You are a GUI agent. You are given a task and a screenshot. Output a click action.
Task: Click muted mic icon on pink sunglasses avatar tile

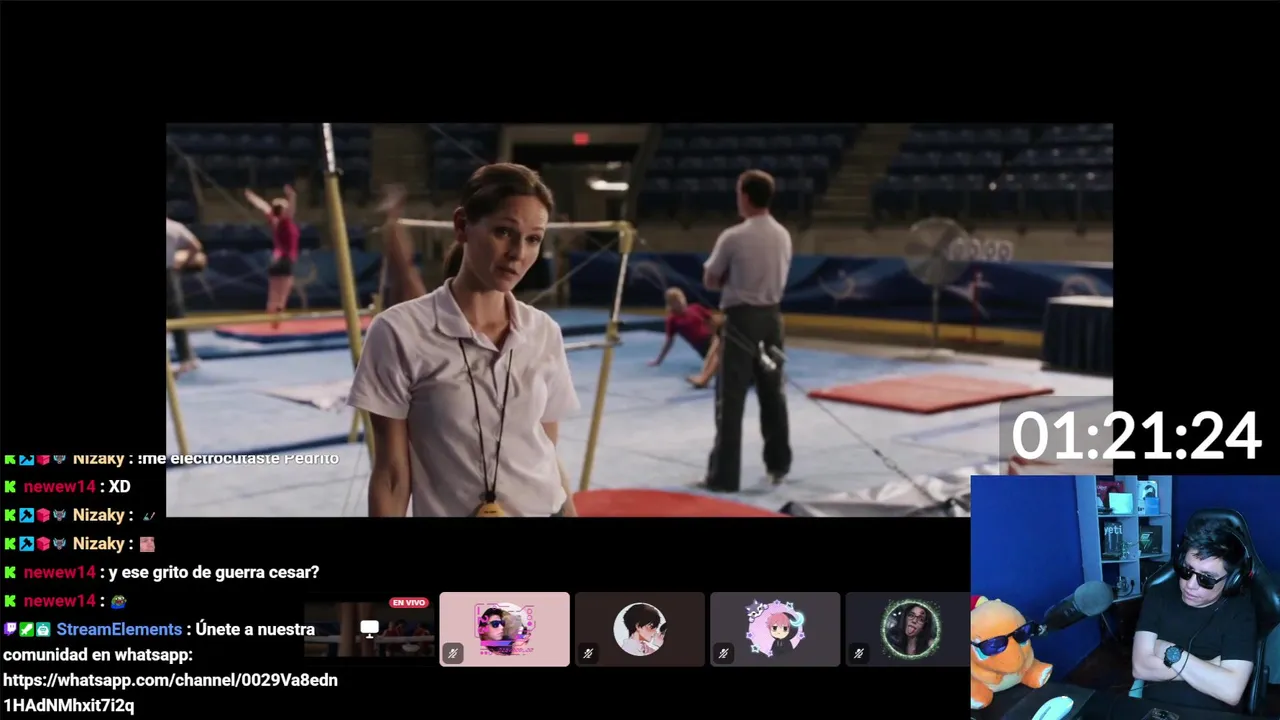453,653
